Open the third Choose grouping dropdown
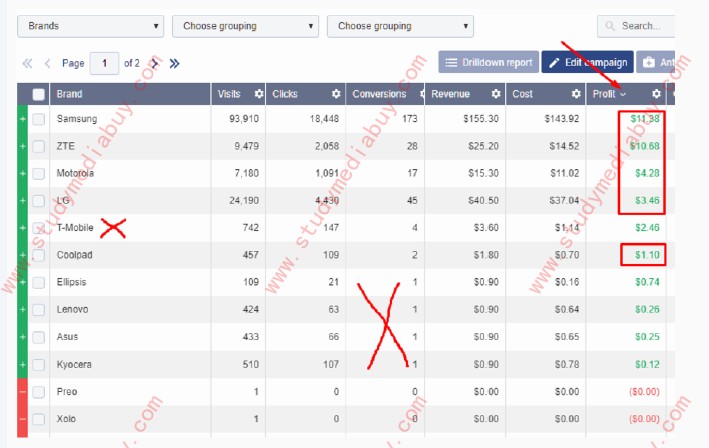709x448 pixels. pyautogui.click(x=400, y=26)
